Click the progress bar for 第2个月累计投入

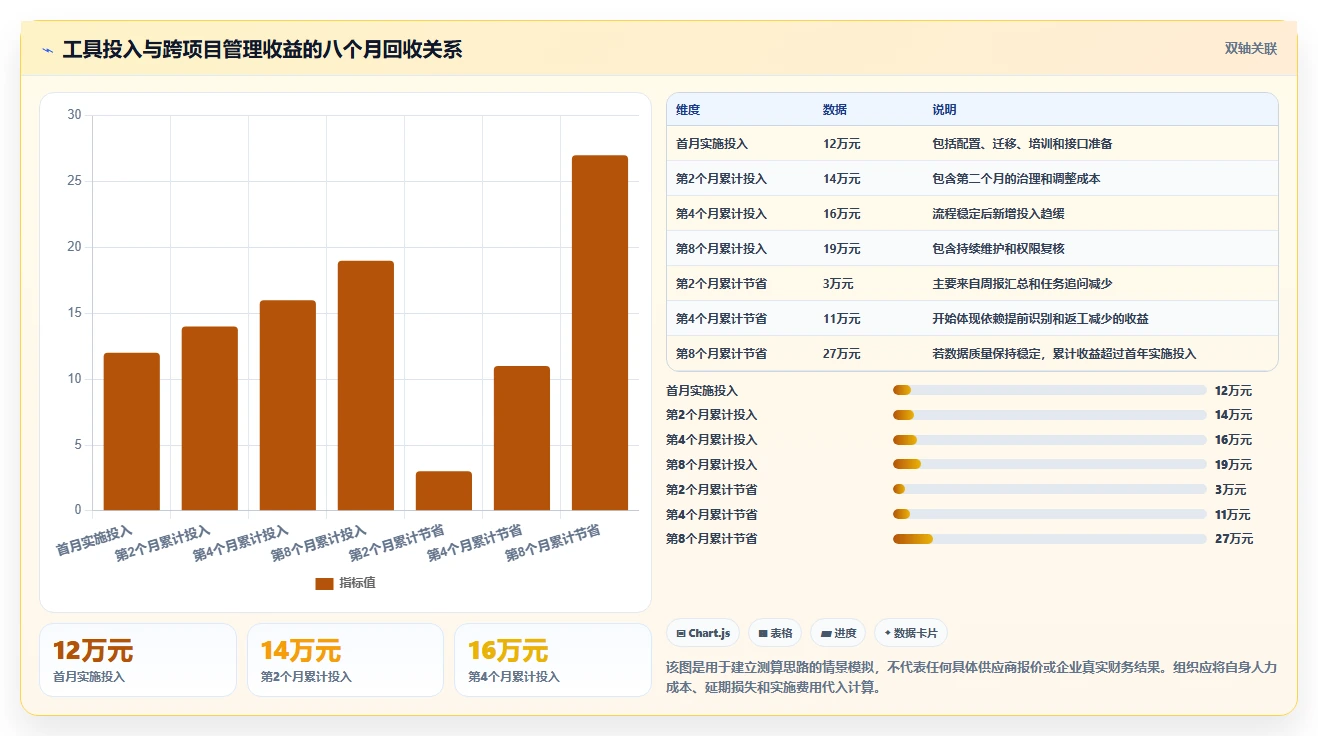(x=1050, y=415)
